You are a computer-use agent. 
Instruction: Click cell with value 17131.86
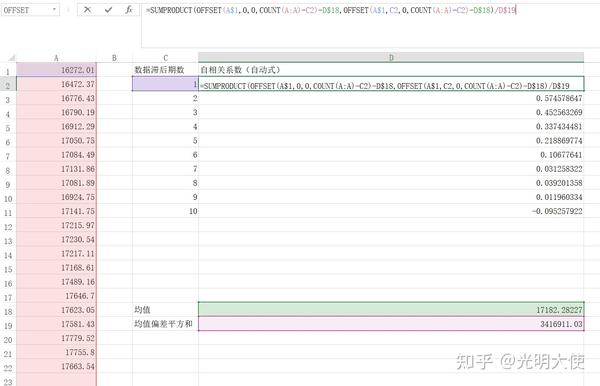tap(57, 169)
